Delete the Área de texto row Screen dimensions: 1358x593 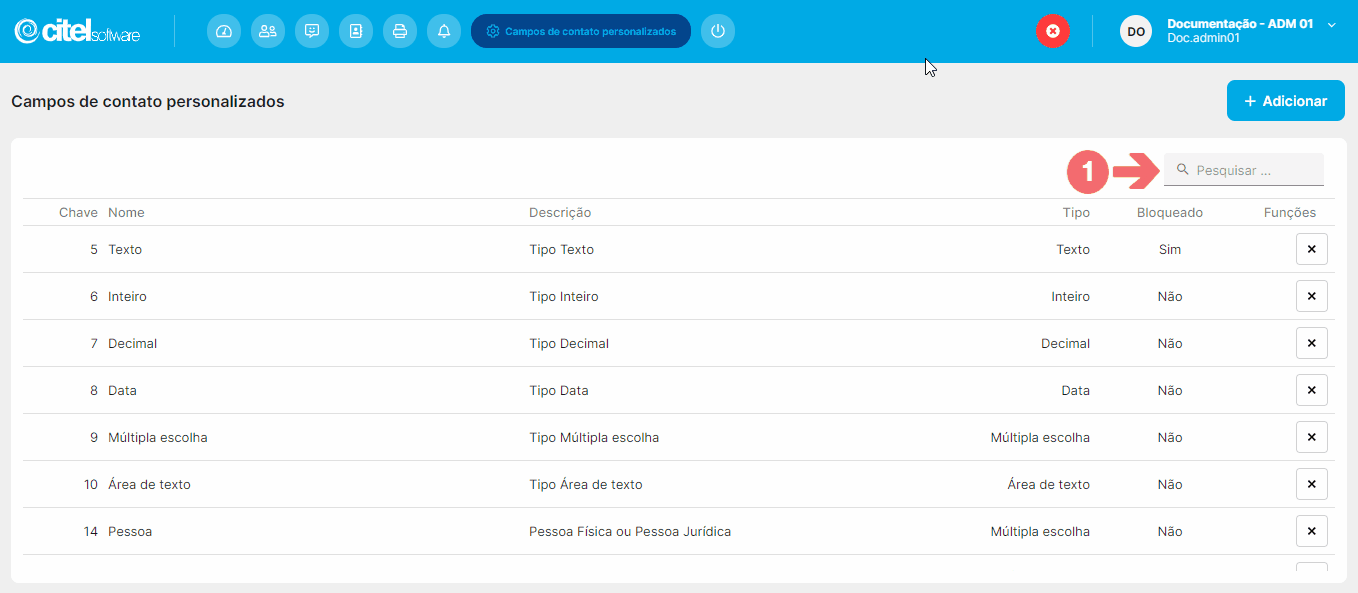[1312, 484]
